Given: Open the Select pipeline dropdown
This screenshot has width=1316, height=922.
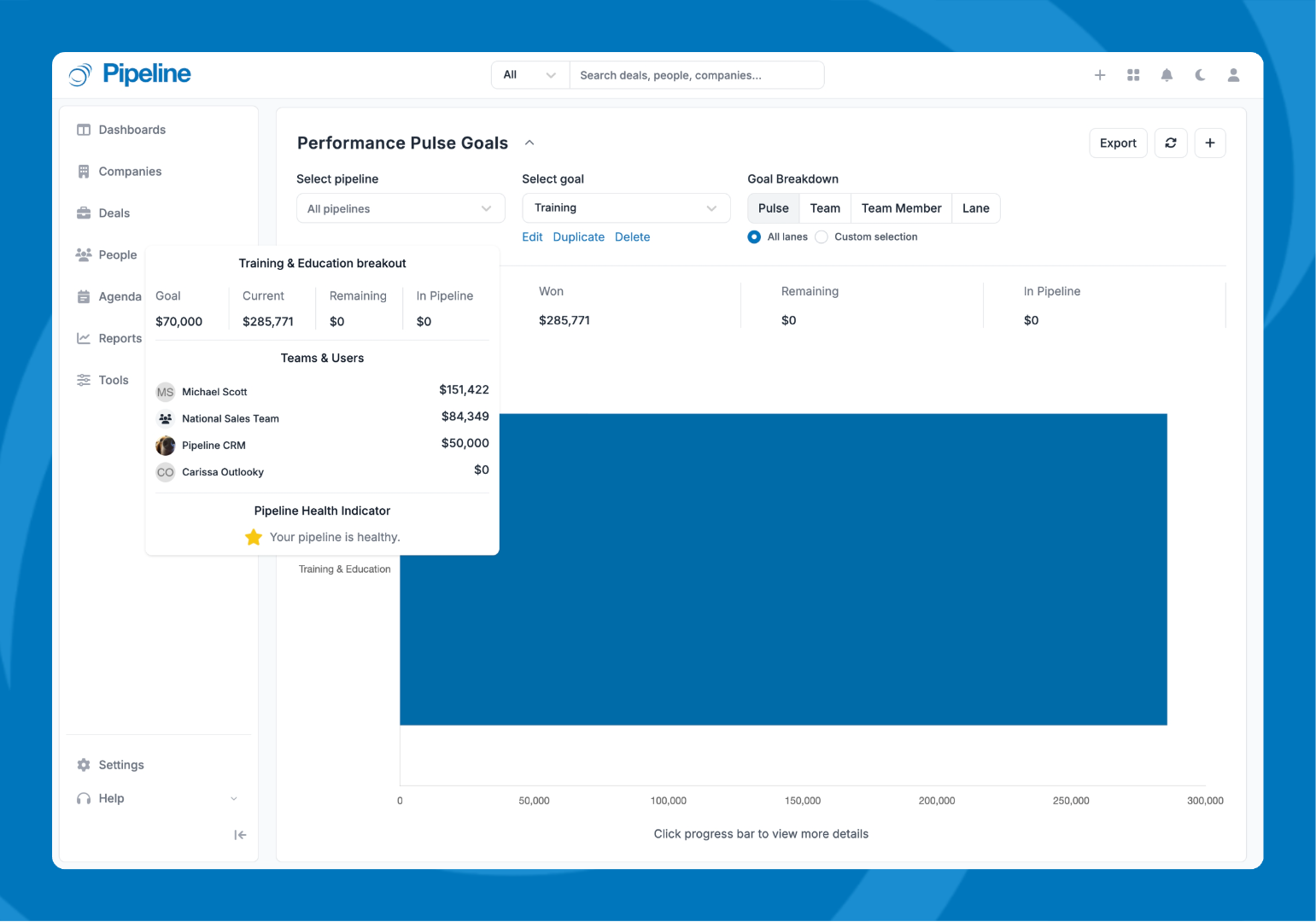Looking at the screenshot, I should (x=400, y=209).
